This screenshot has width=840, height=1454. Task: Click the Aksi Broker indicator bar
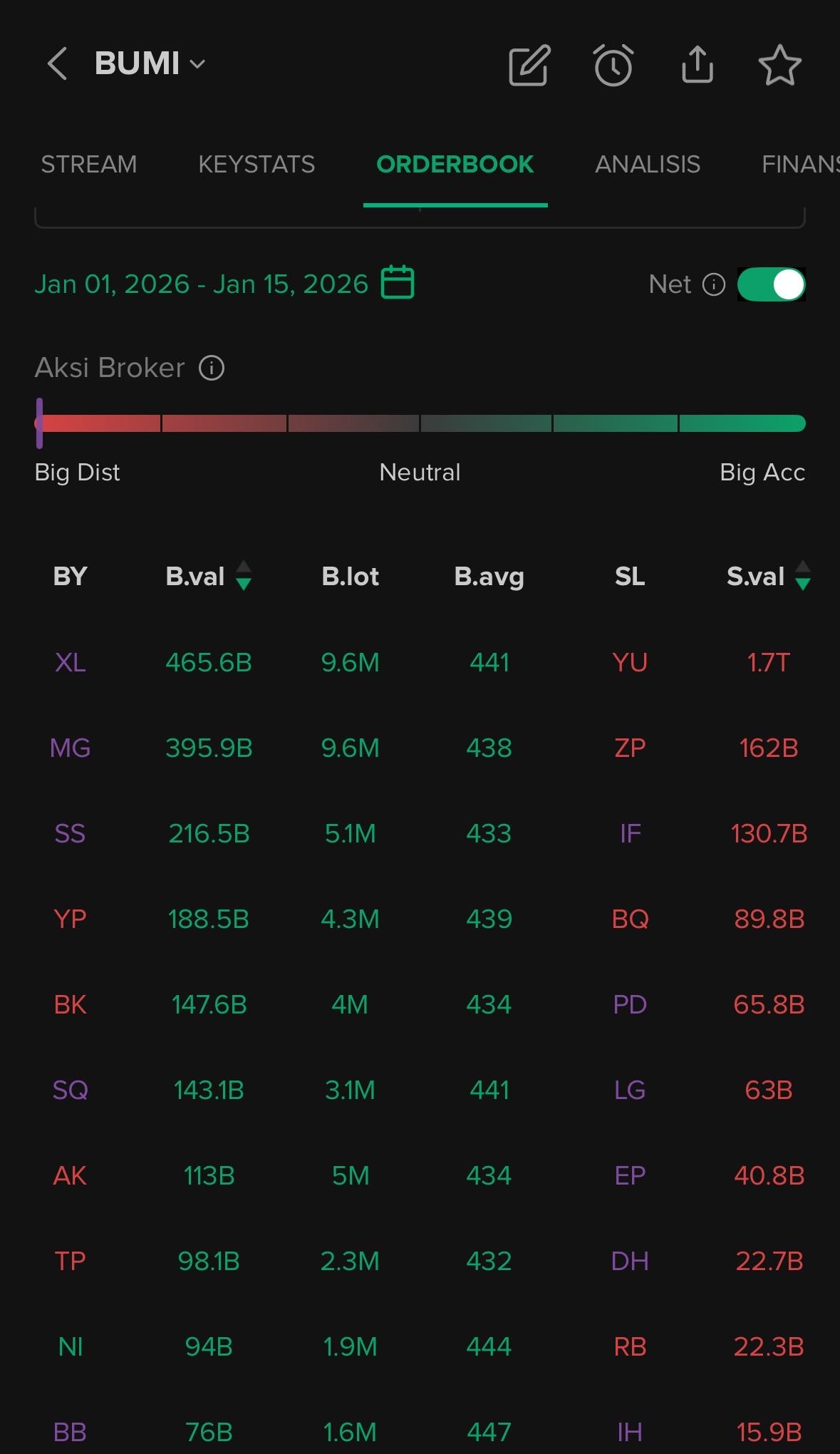tap(420, 423)
